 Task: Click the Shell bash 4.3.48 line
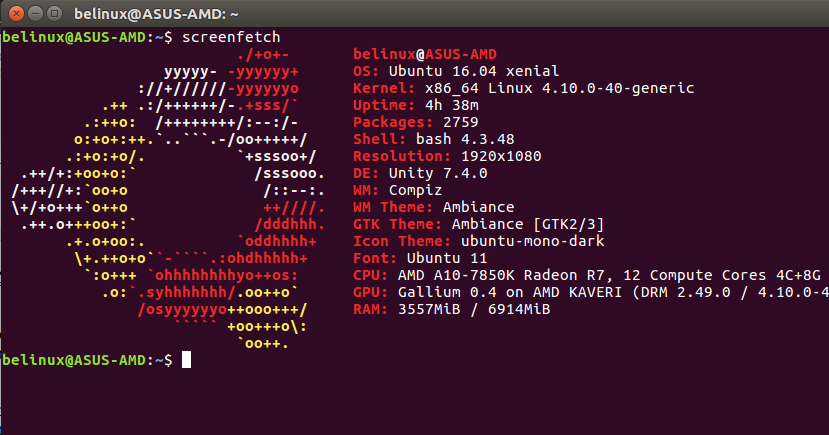(x=434, y=139)
